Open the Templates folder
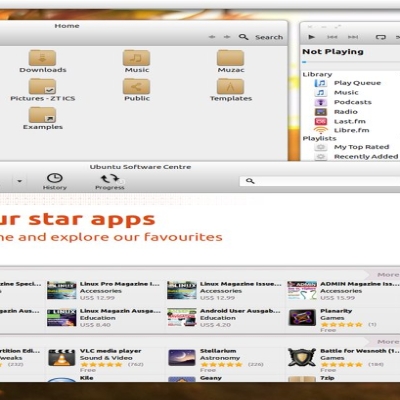Image resolution: width=400 pixels, height=400 pixels. coord(231,90)
